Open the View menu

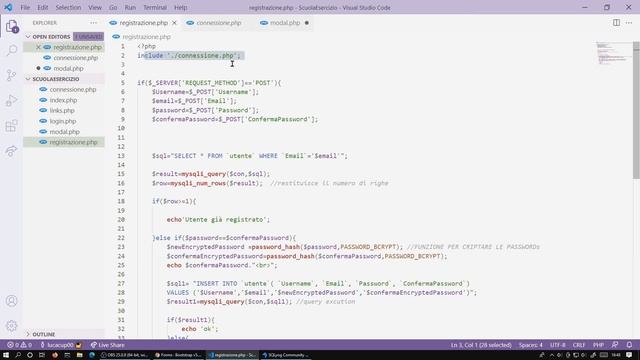click(x=95, y=7)
